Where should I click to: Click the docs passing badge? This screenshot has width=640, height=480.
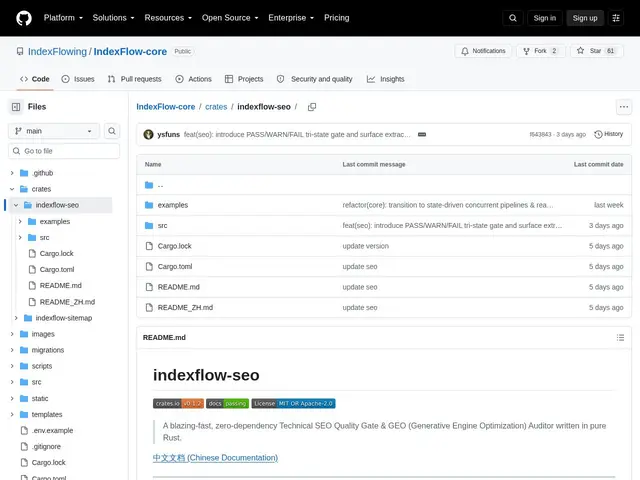(x=227, y=404)
